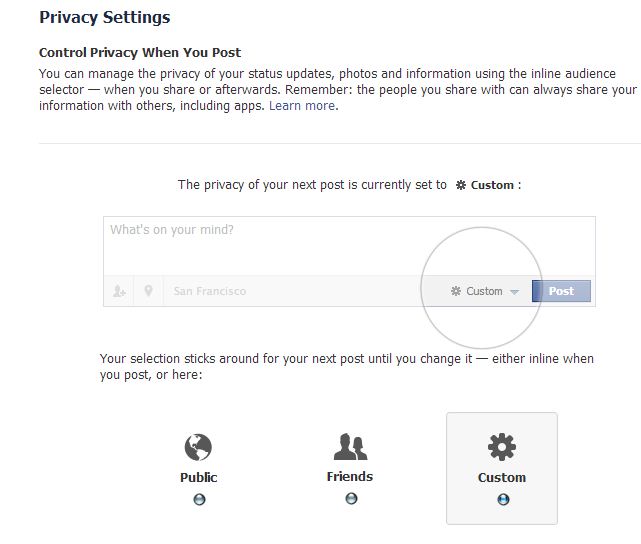
Task: Click the large Custom gear icon
Action: pyautogui.click(x=501, y=446)
